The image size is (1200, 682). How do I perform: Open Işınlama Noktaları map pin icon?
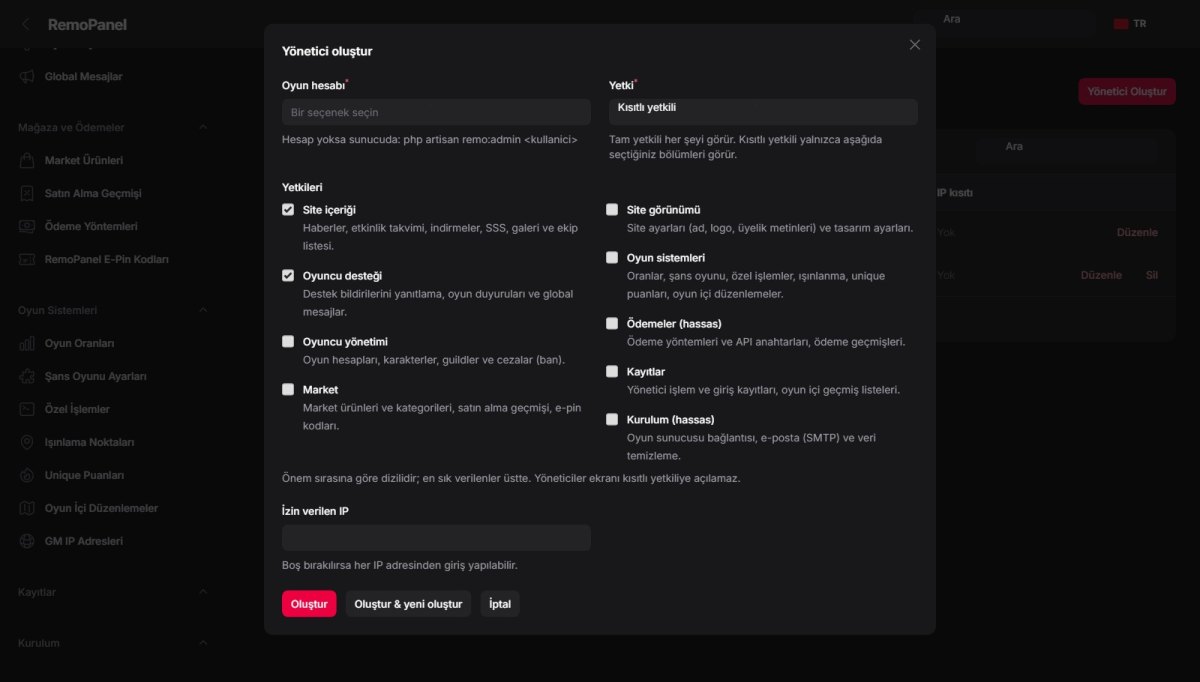click(x=27, y=442)
